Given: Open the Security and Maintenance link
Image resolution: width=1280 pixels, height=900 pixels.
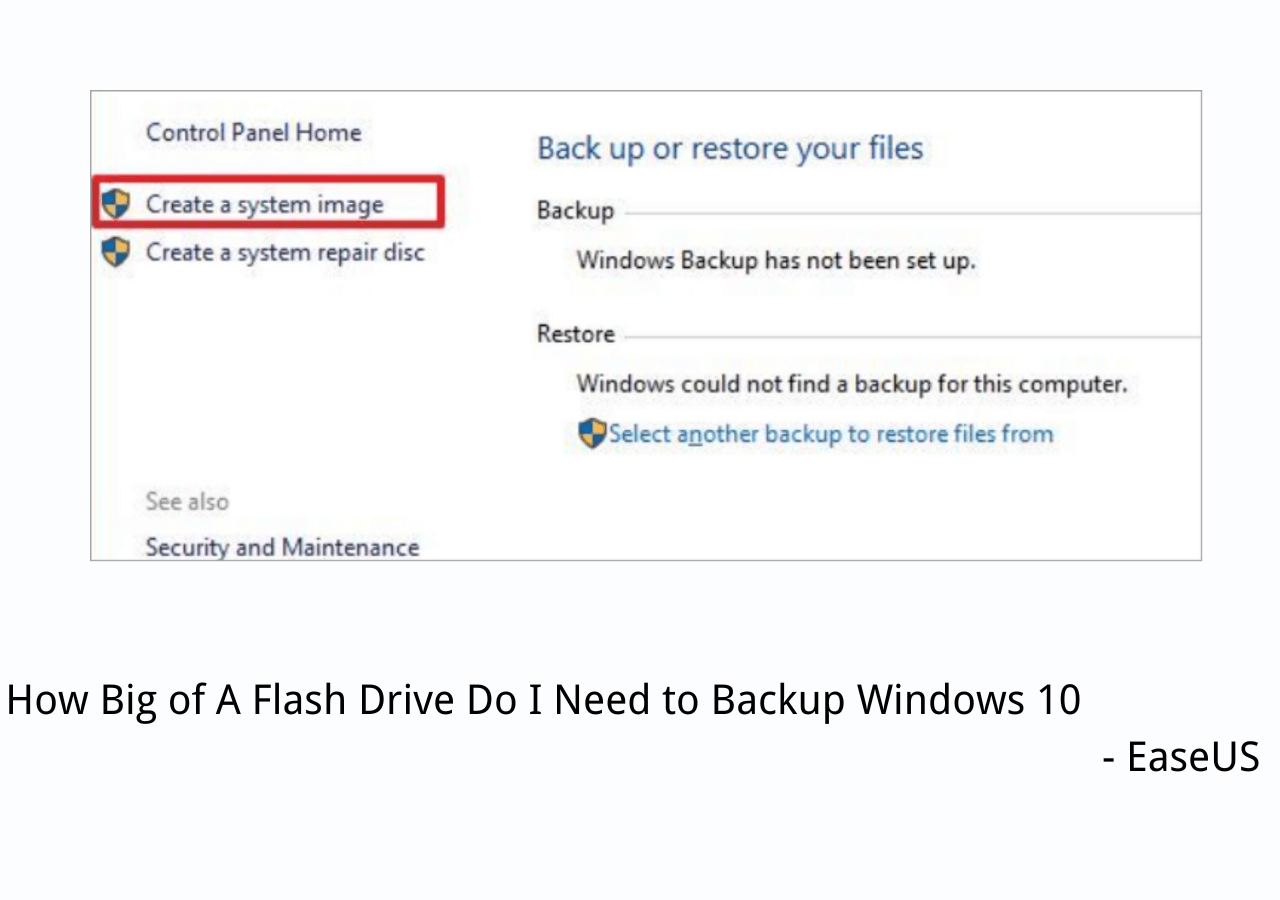Looking at the screenshot, I should point(282,547).
